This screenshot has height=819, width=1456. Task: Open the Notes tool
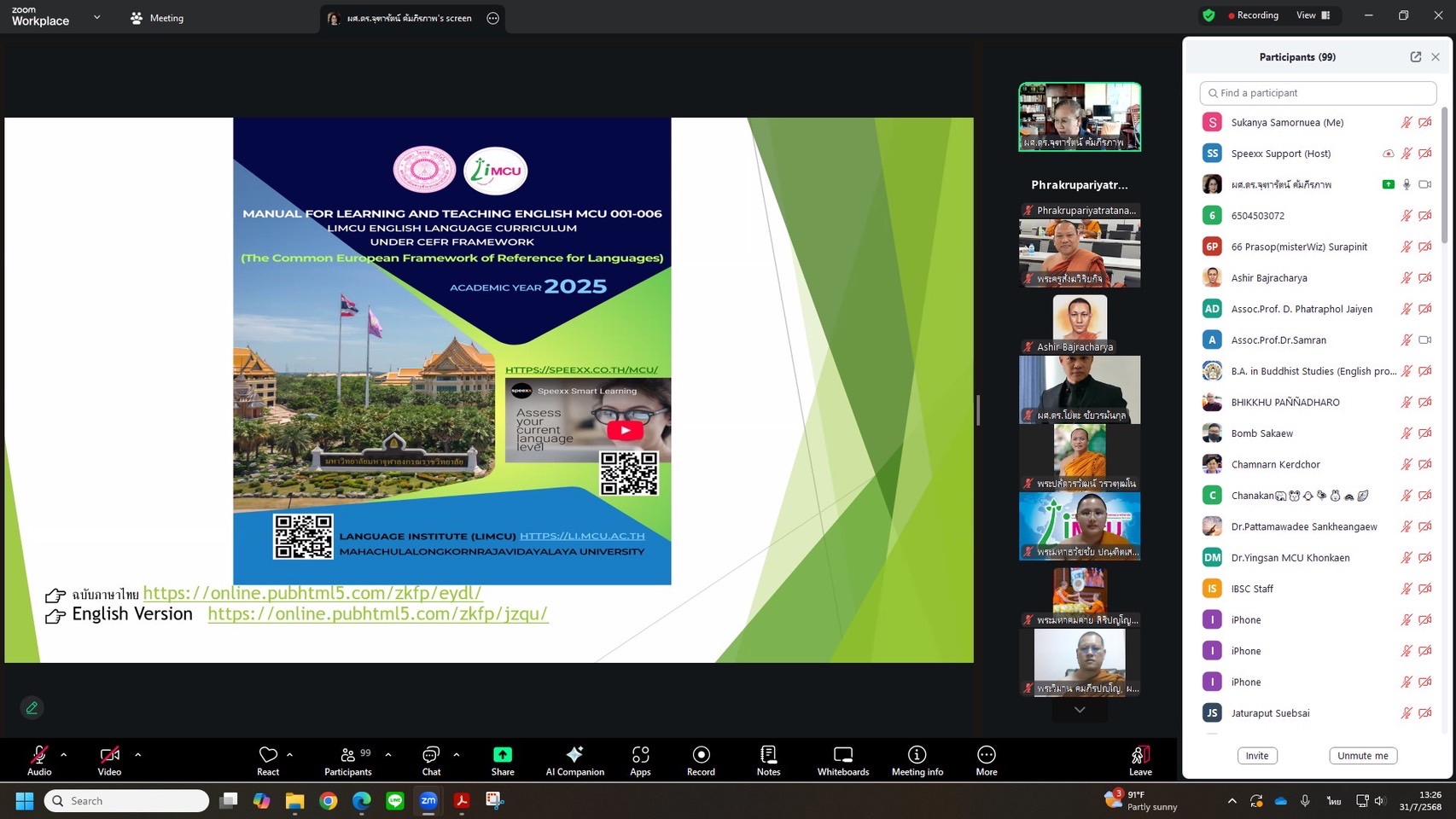768,760
